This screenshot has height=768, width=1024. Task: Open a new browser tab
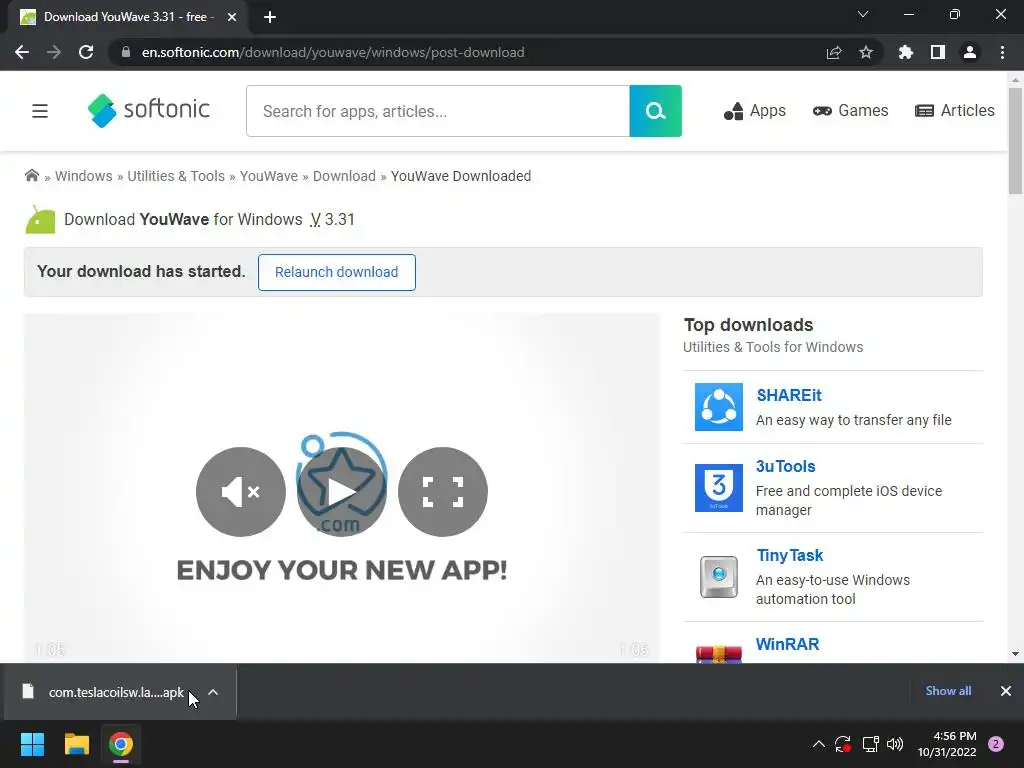270,17
